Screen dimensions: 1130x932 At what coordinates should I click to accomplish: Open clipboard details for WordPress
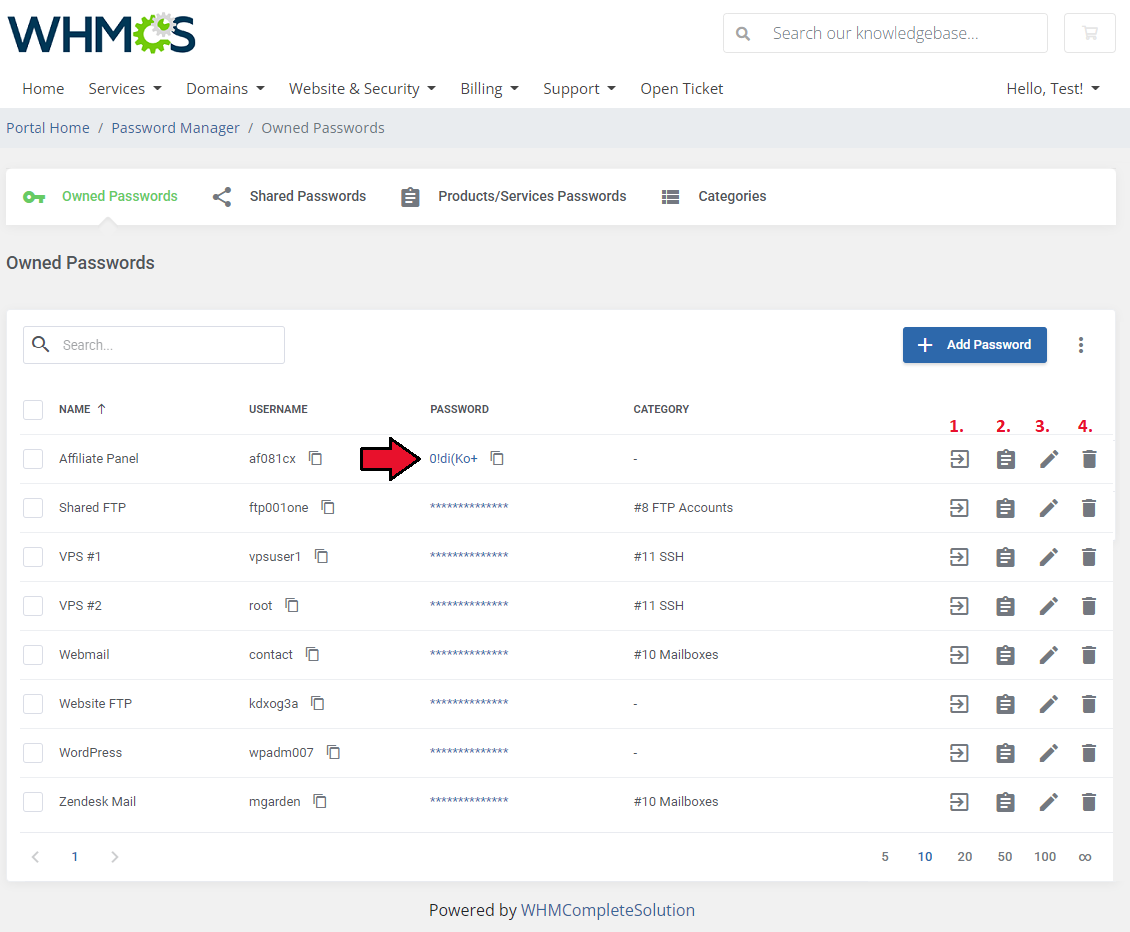click(1005, 753)
